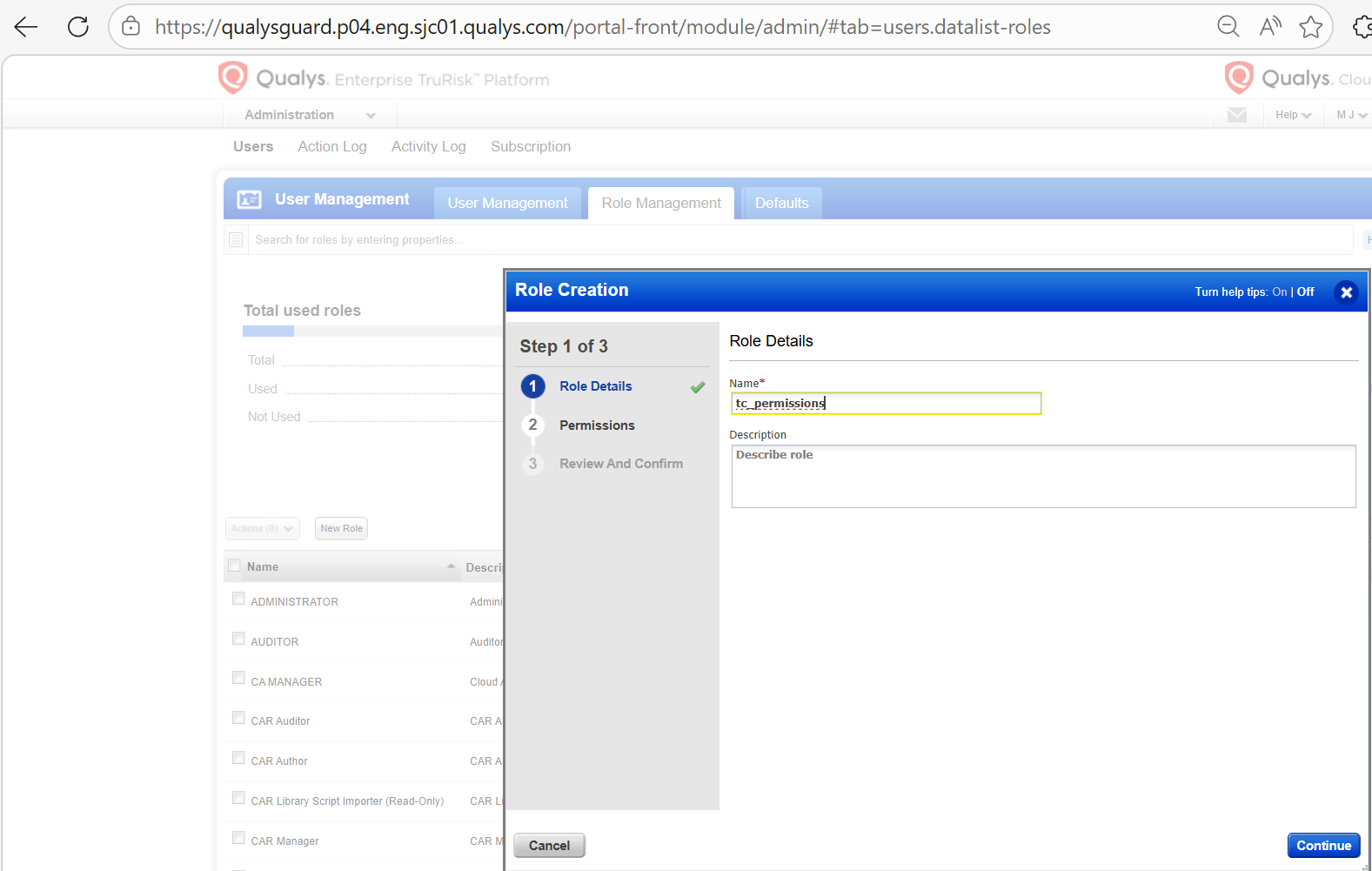
Task: Click the roles search box
Action: pyautogui.click(x=800, y=239)
